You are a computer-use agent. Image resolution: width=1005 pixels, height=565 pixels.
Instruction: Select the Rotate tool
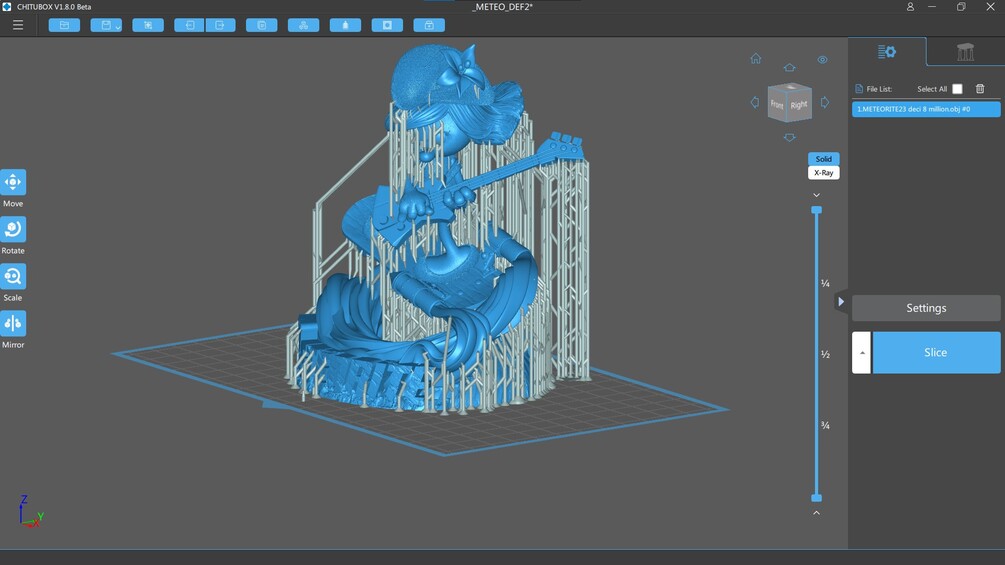tap(13, 229)
